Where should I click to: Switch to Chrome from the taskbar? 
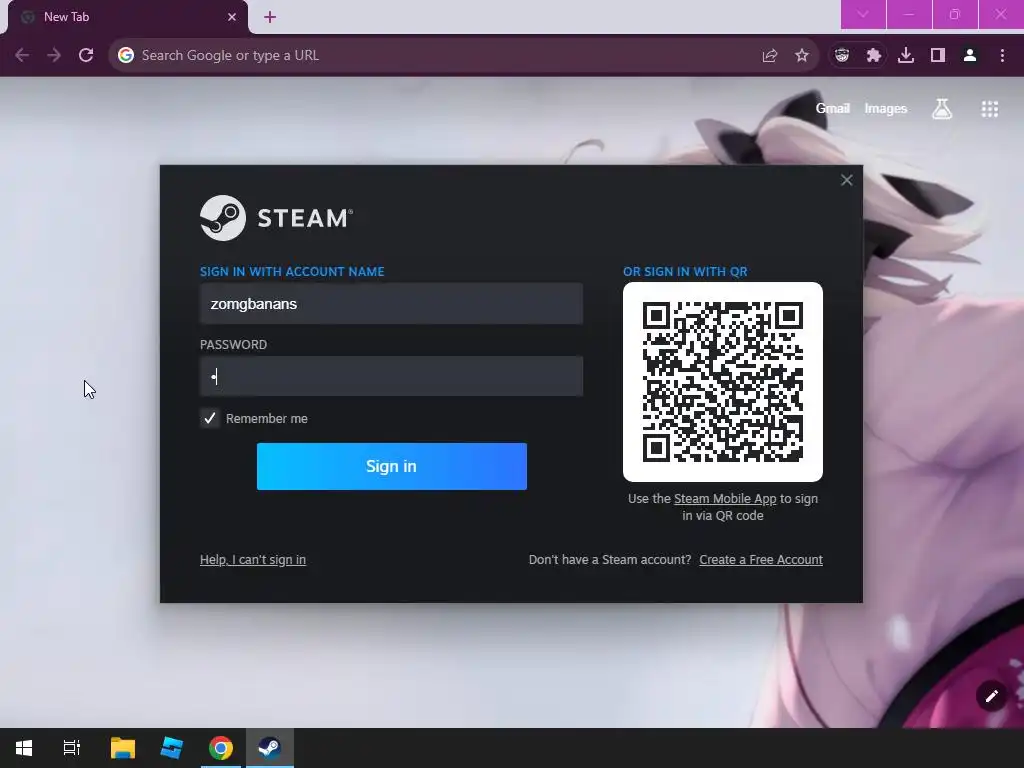click(221, 748)
